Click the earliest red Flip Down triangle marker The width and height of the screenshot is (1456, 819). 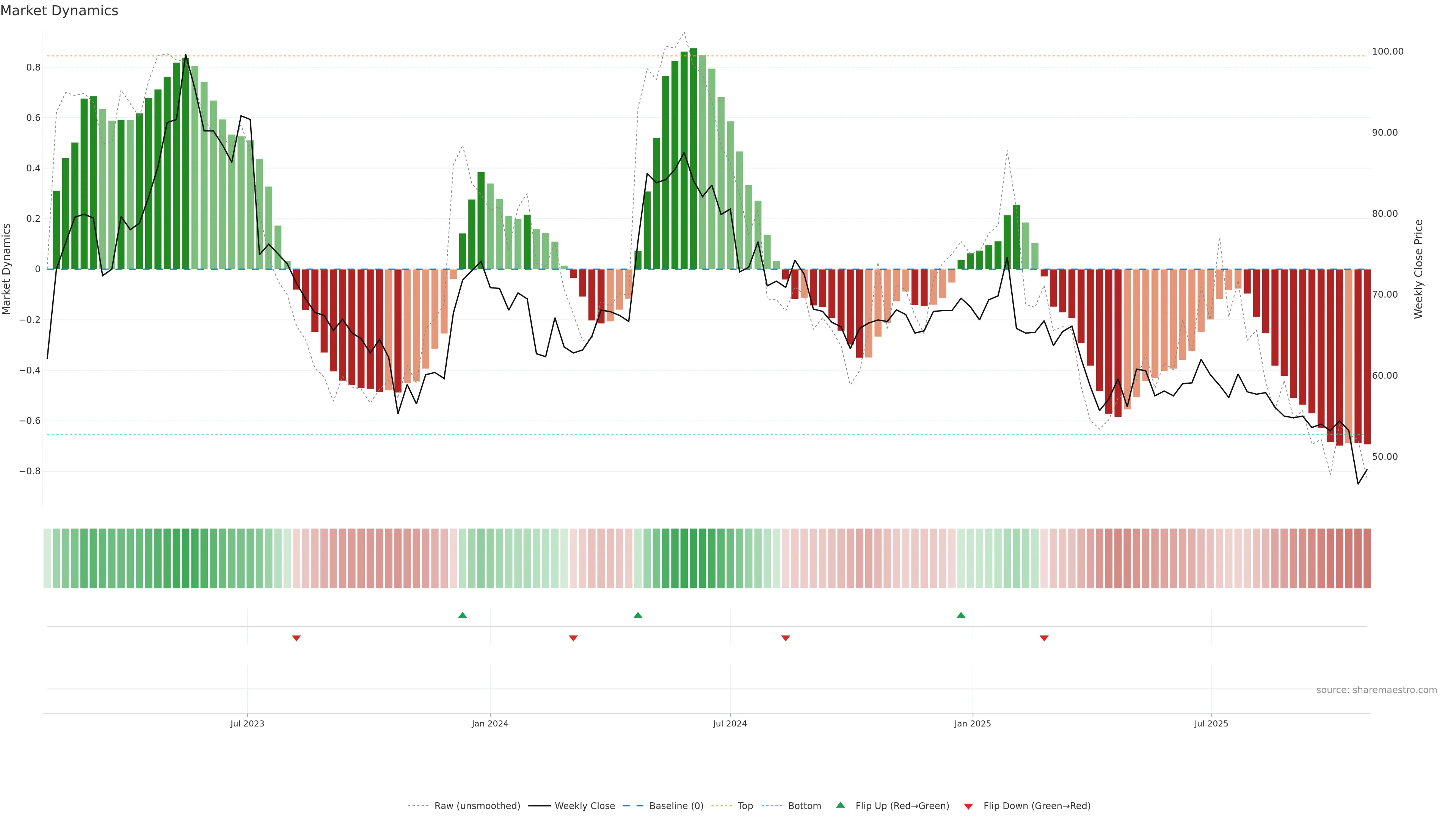[x=296, y=638]
